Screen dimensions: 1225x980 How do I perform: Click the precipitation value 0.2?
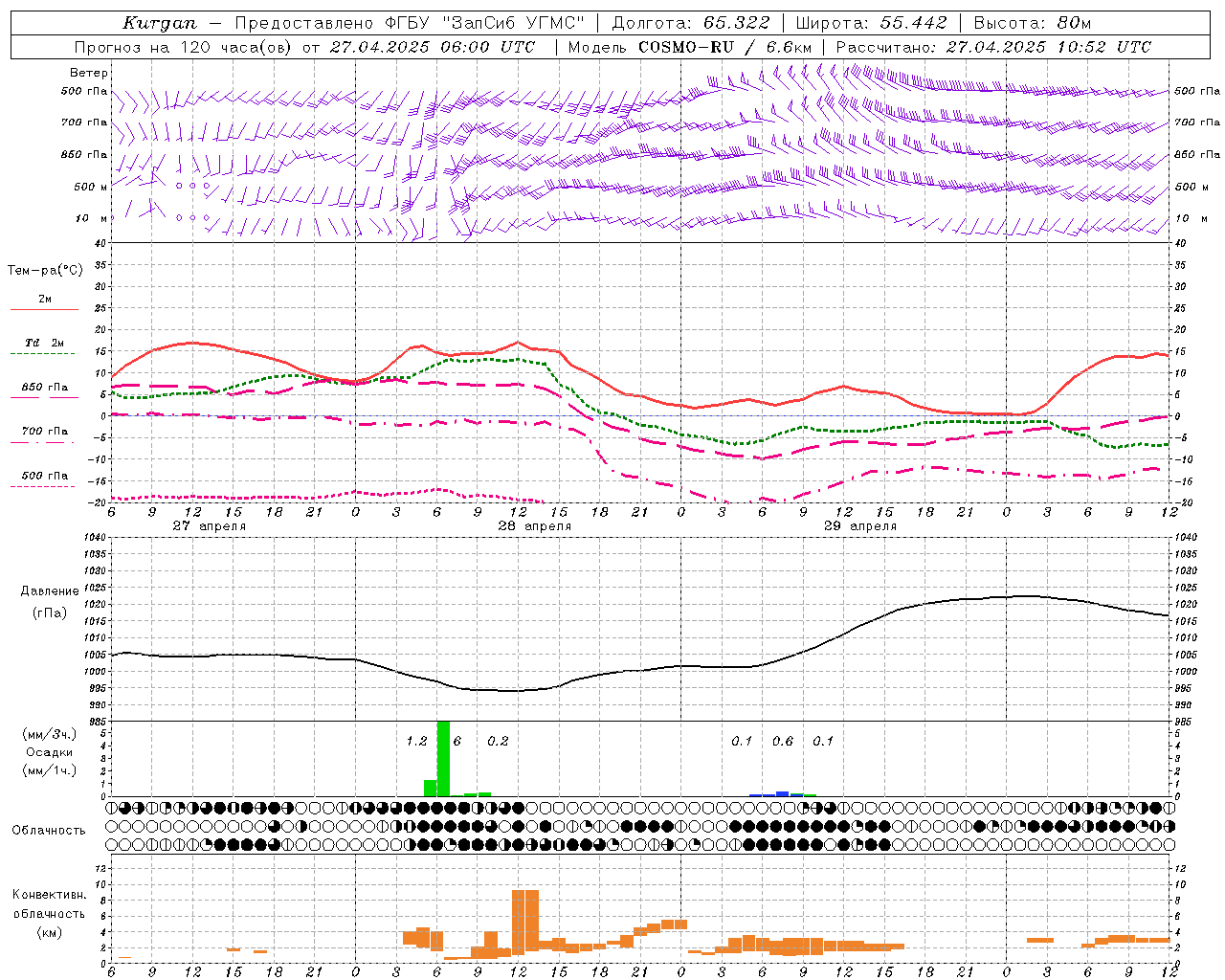pos(498,742)
